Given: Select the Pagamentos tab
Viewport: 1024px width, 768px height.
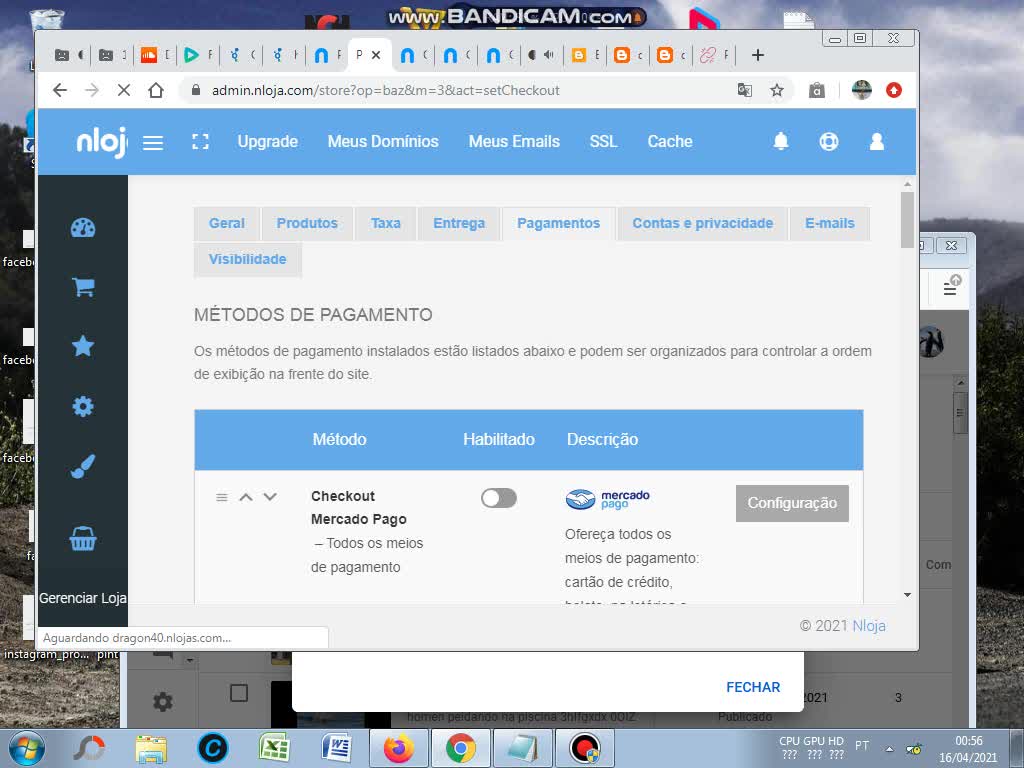Looking at the screenshot, I should 558,223.
